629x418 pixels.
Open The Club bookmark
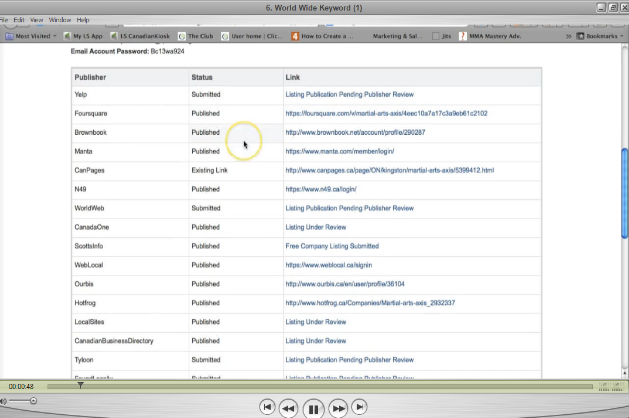click(196, 36)
